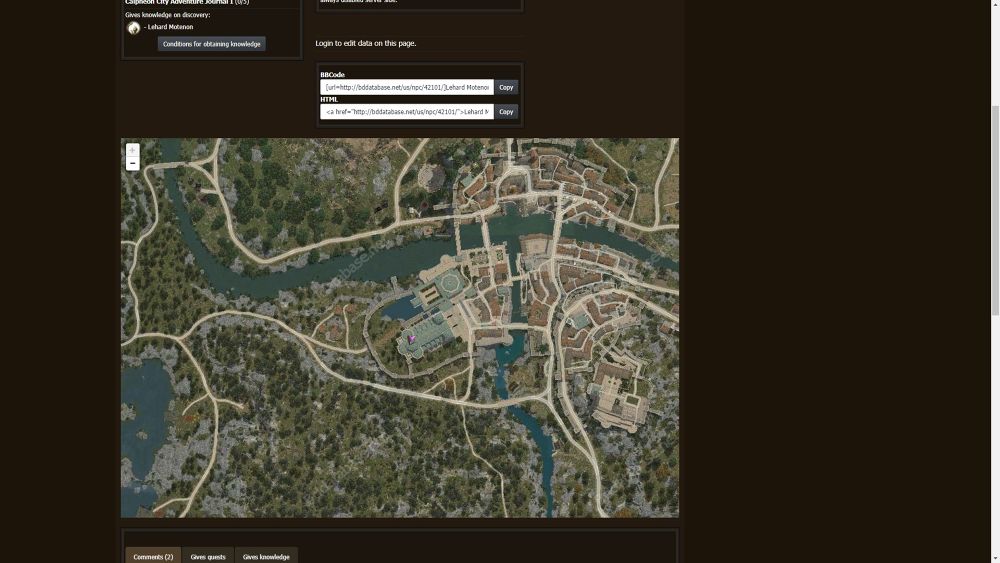Open Conditions for obtaining knowledge
This screenshot has height=563, width=1000.
tap(211, 44)
